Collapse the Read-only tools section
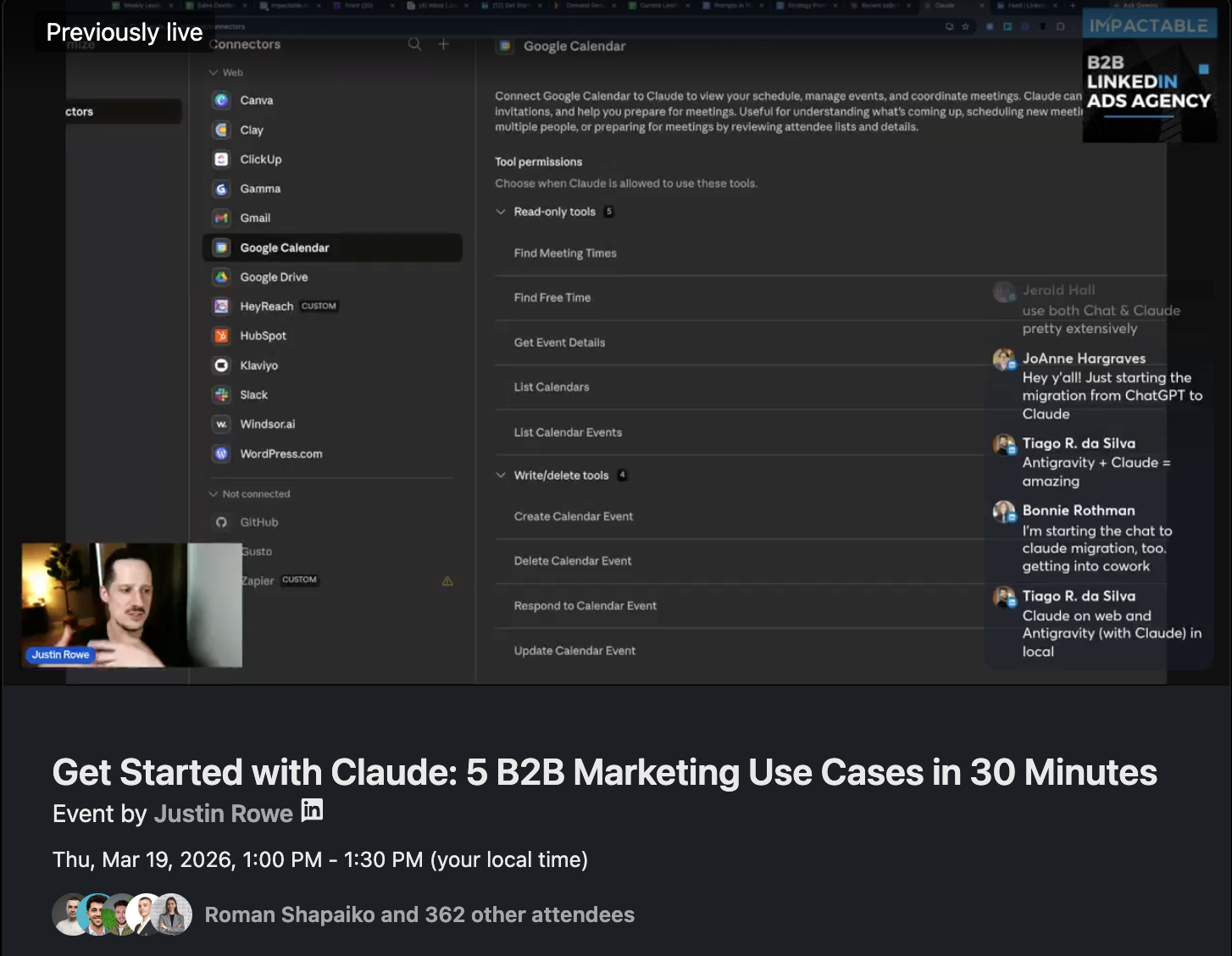This screenshot has height=956, width=1232. tap(501, 212)
